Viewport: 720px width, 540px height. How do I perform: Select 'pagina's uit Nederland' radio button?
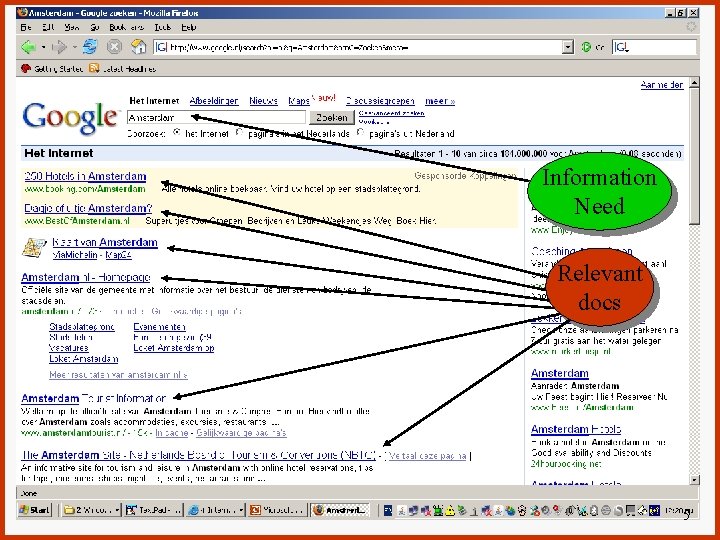361,132
